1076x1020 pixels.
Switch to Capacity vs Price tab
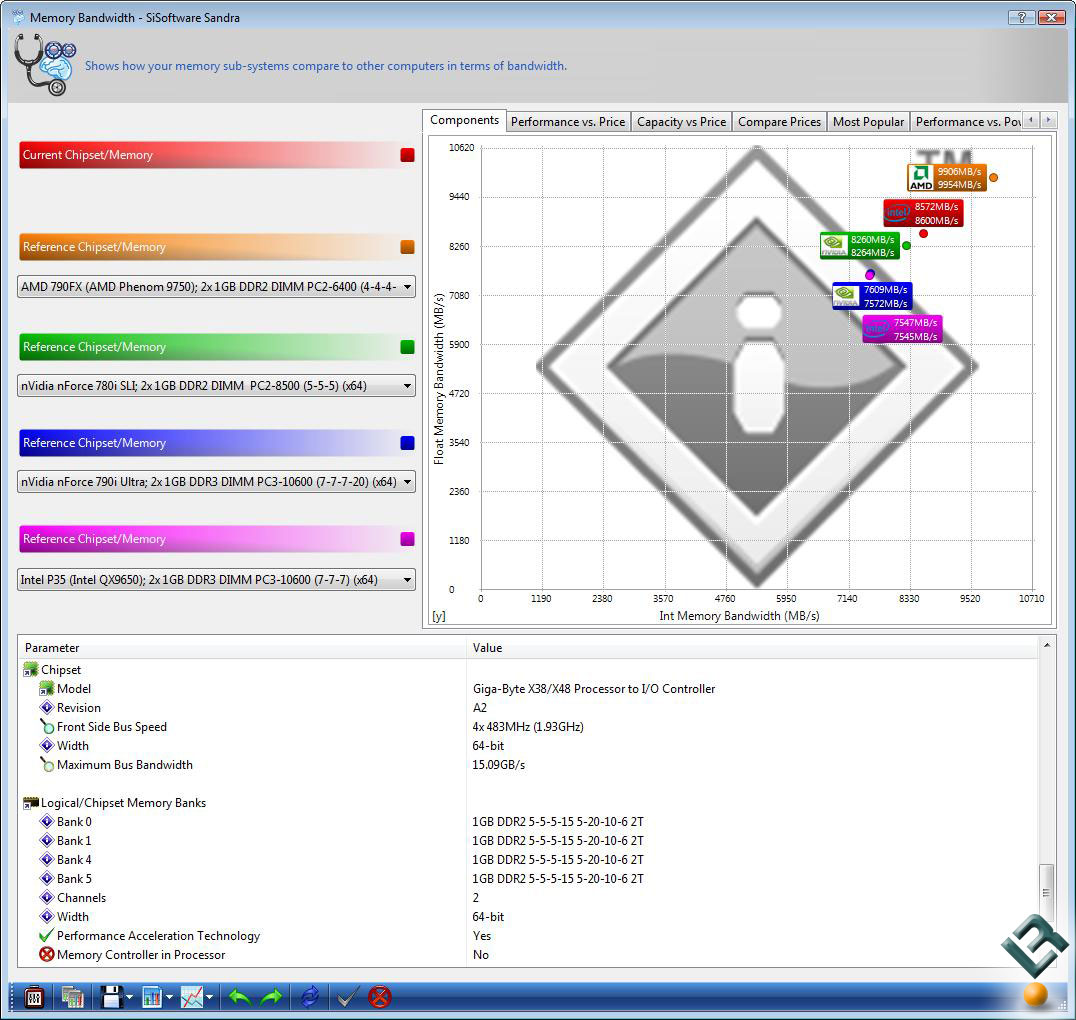(681, 121)
